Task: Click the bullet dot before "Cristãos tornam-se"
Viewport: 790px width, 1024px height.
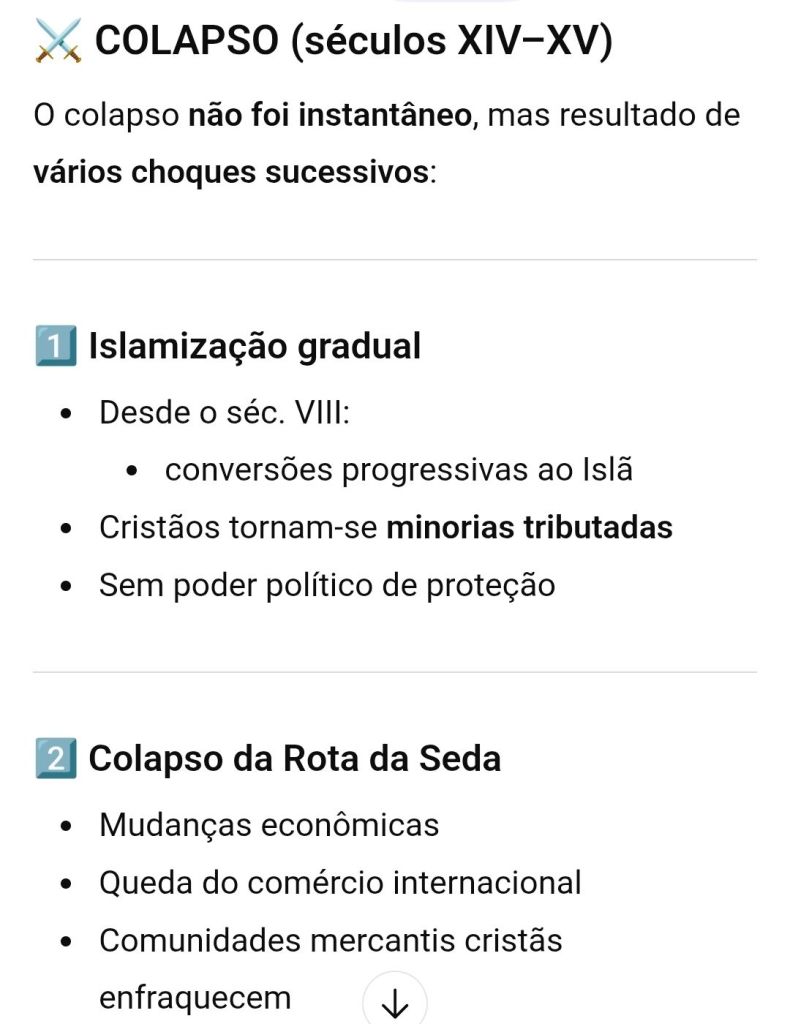Action: (x=65, y=528)
